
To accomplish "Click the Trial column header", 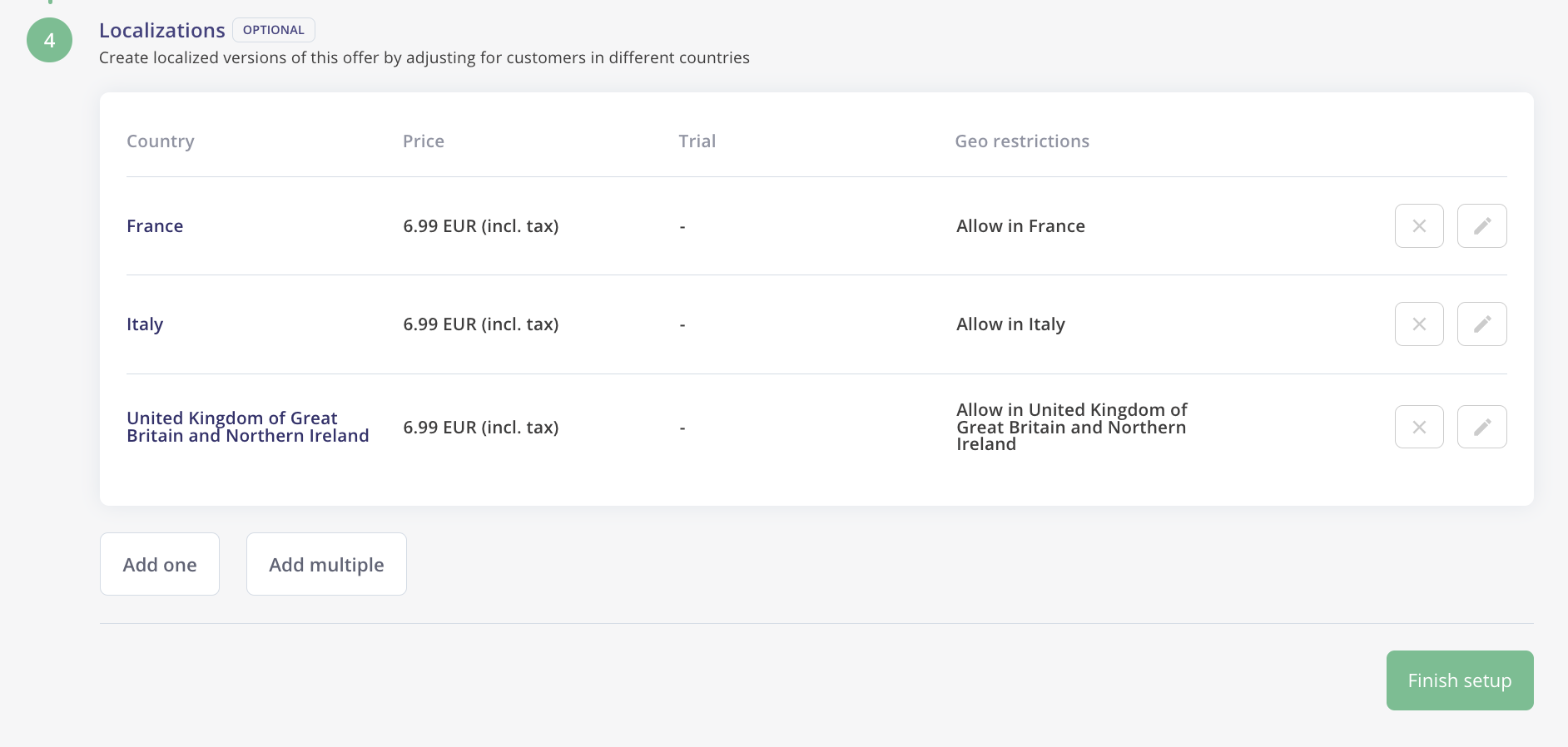I will (x=697, y=141).
